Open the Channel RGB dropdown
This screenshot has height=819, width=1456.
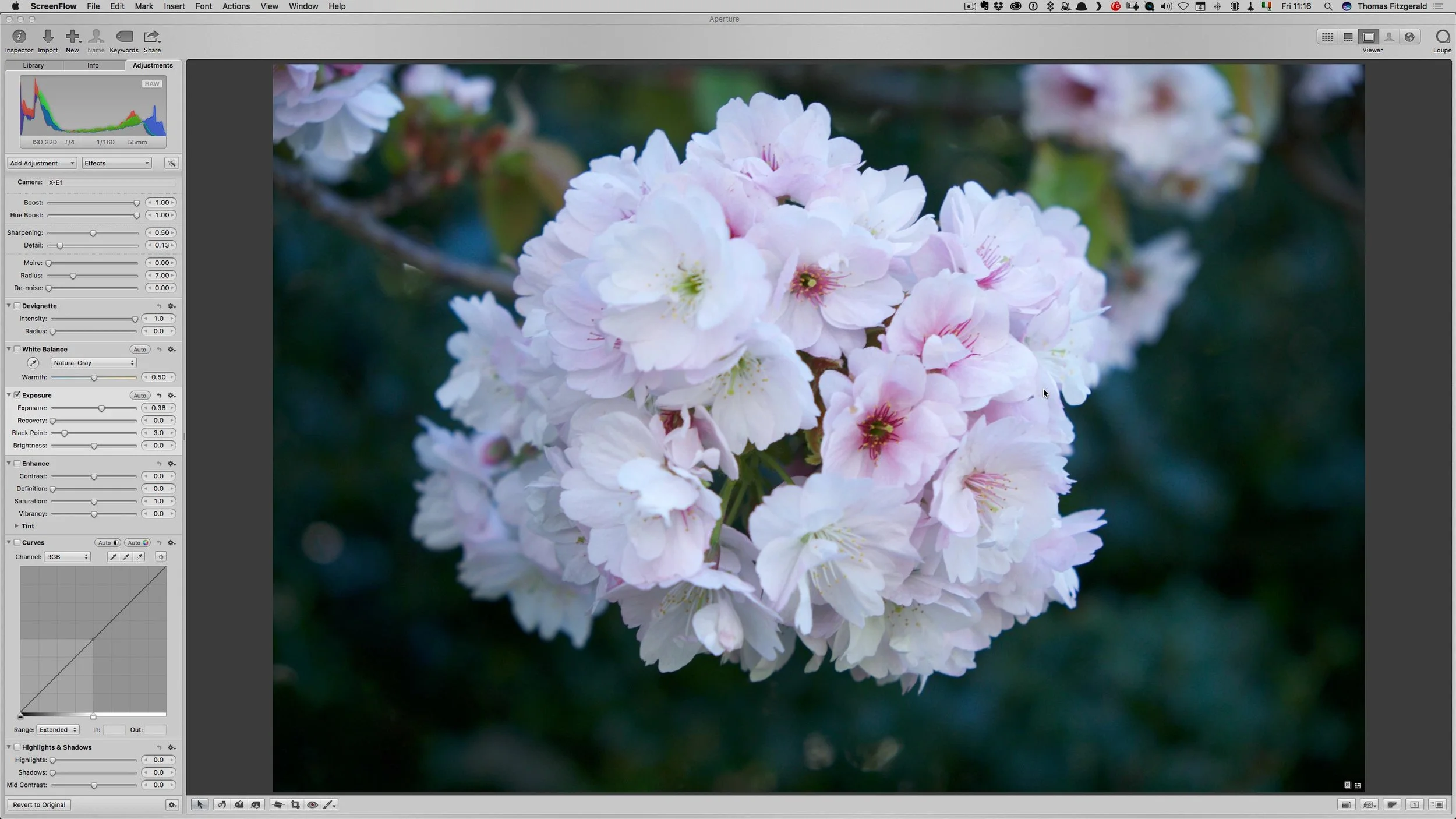[x=67, y=557]
